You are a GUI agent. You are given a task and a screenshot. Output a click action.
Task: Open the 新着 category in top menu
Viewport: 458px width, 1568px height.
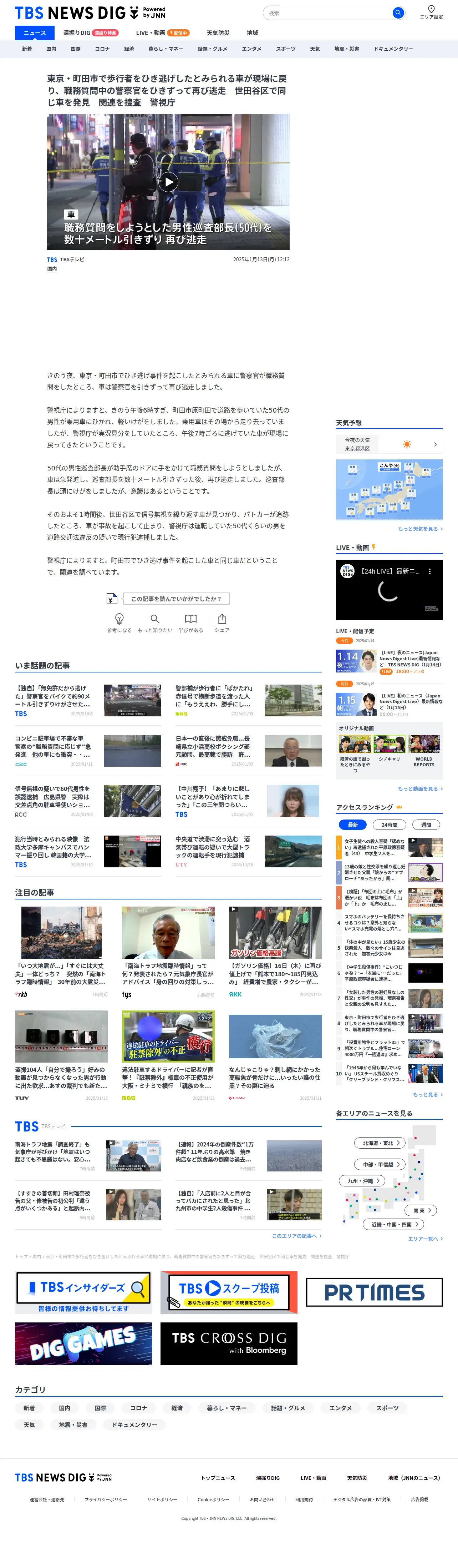pos(27,49)
